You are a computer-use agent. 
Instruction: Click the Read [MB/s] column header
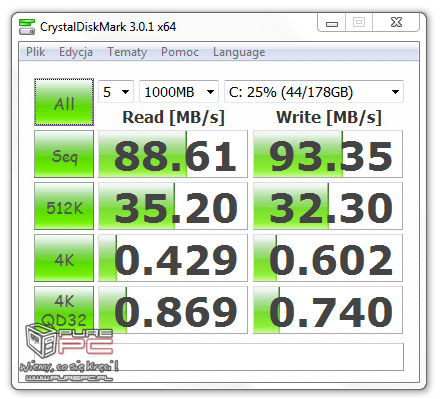[x=174, y=117]
